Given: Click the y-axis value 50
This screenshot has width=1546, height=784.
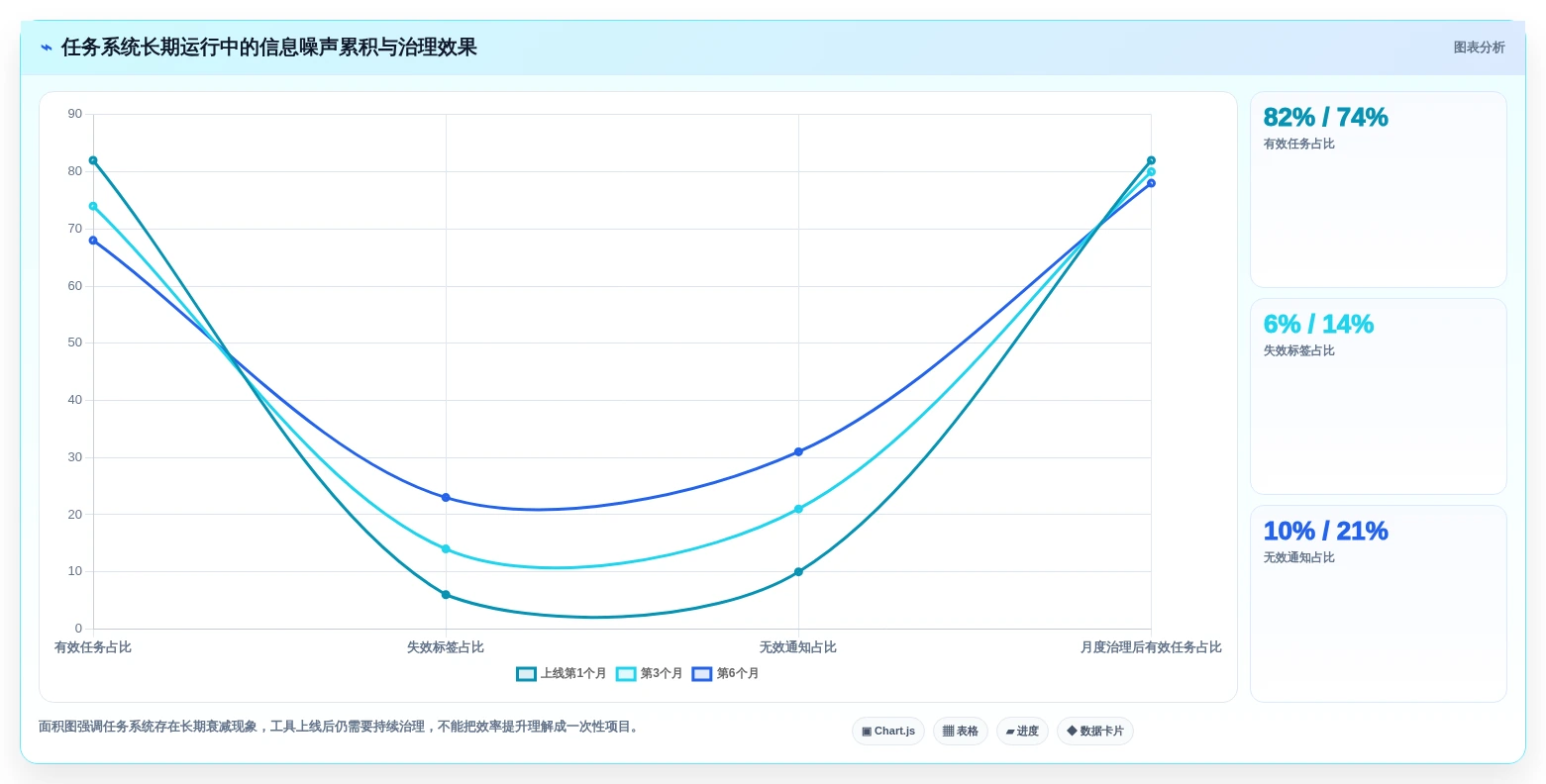Looking at the screenshot, I should [75, 343].
